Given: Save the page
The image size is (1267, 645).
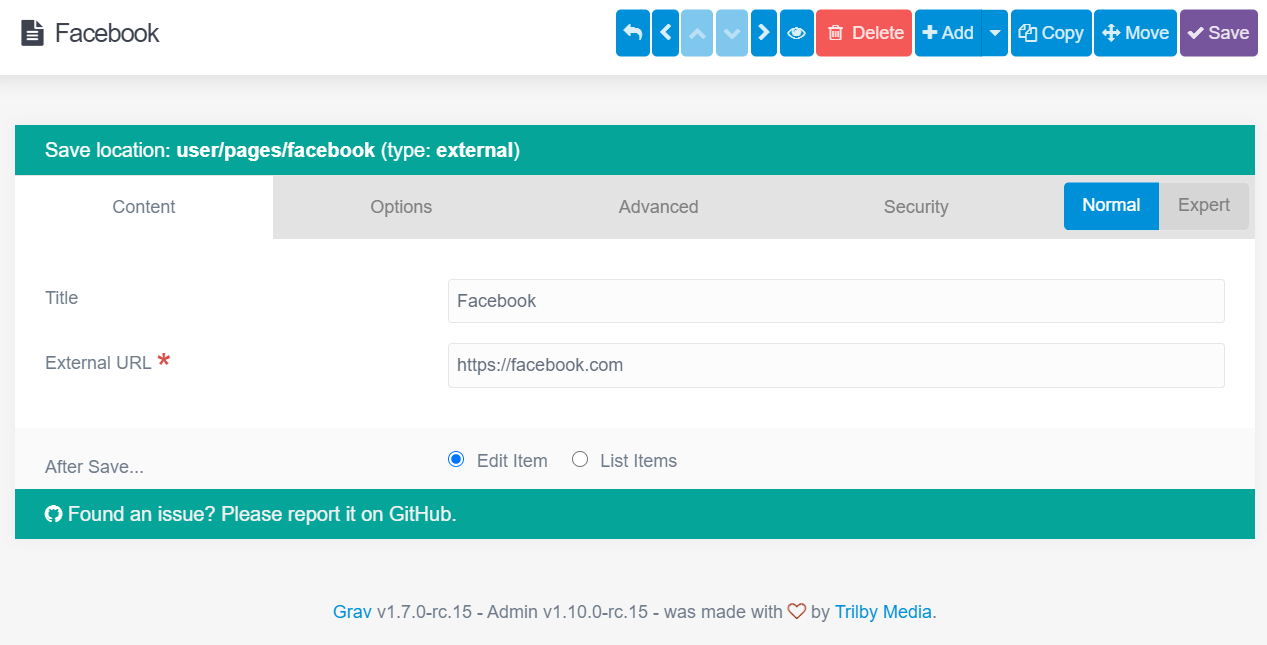Looking at the screenshot, I should 1218,33.
